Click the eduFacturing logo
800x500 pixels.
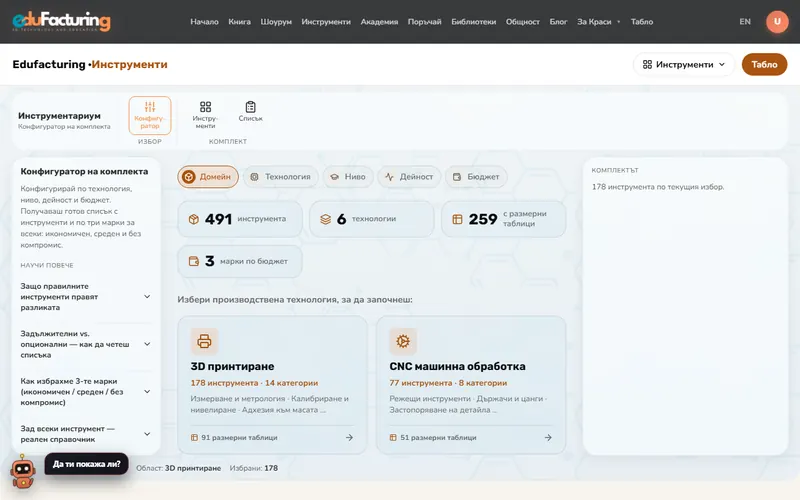pos(61,21)
